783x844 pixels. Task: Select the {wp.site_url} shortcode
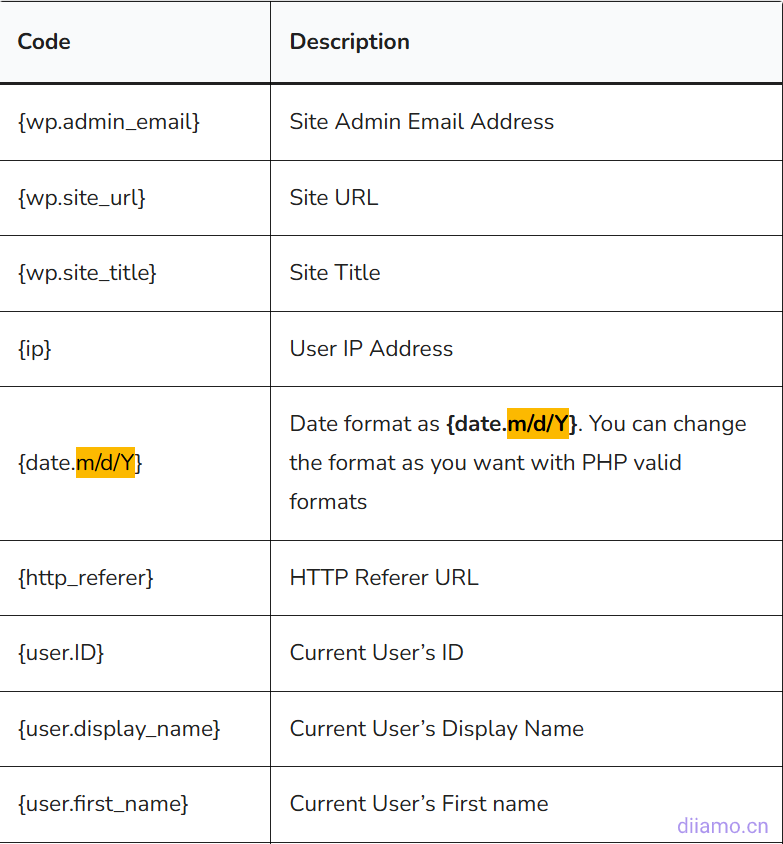click(82, 198)
